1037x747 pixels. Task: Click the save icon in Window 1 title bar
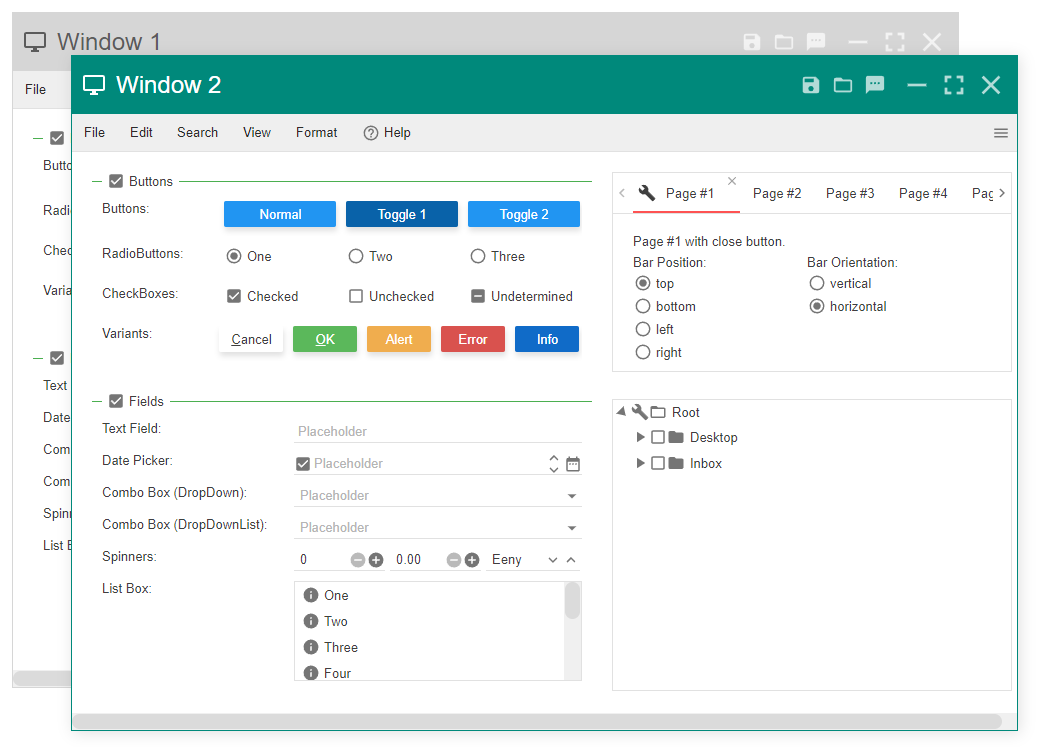752,42
